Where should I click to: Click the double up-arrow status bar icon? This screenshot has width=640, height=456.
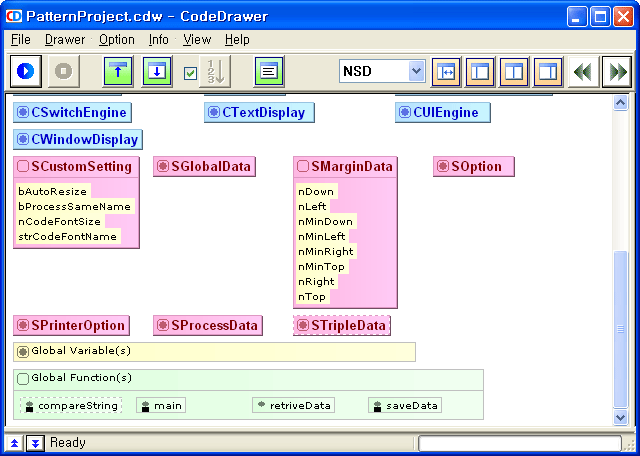14,443
